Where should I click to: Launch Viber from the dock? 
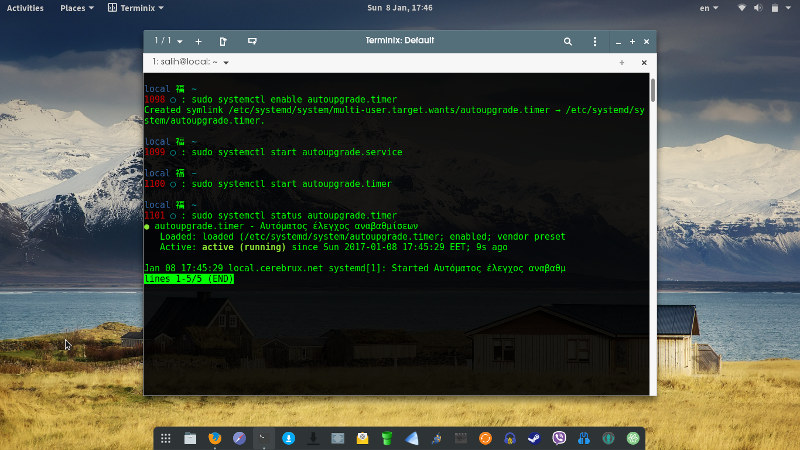pyautogui.click(x=559, y=438)
